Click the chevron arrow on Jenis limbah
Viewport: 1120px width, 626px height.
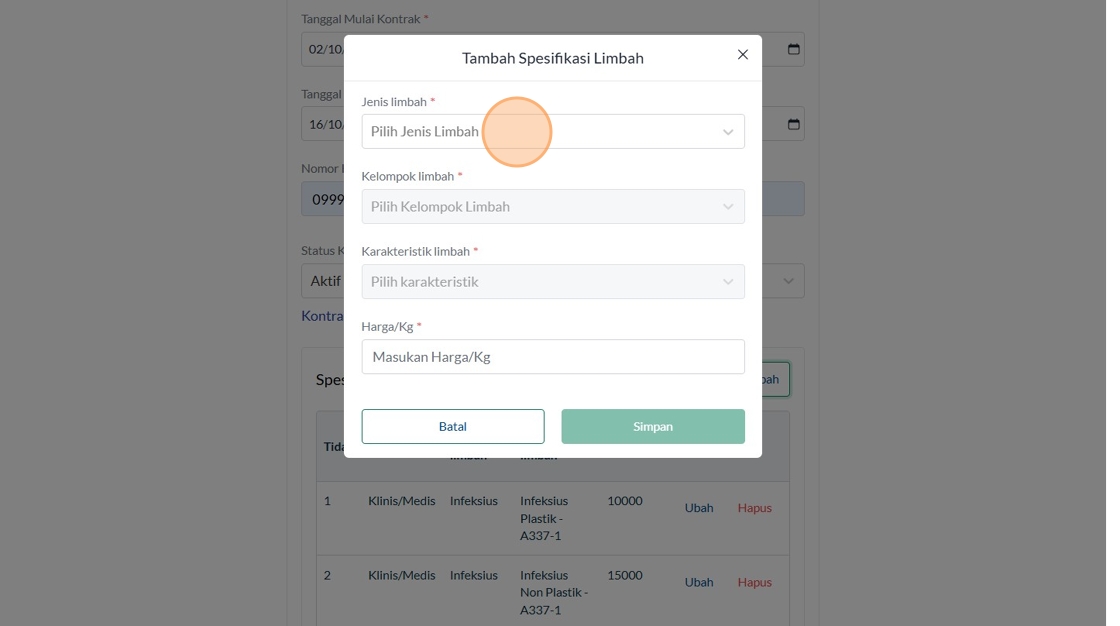[x=728, y=132]
